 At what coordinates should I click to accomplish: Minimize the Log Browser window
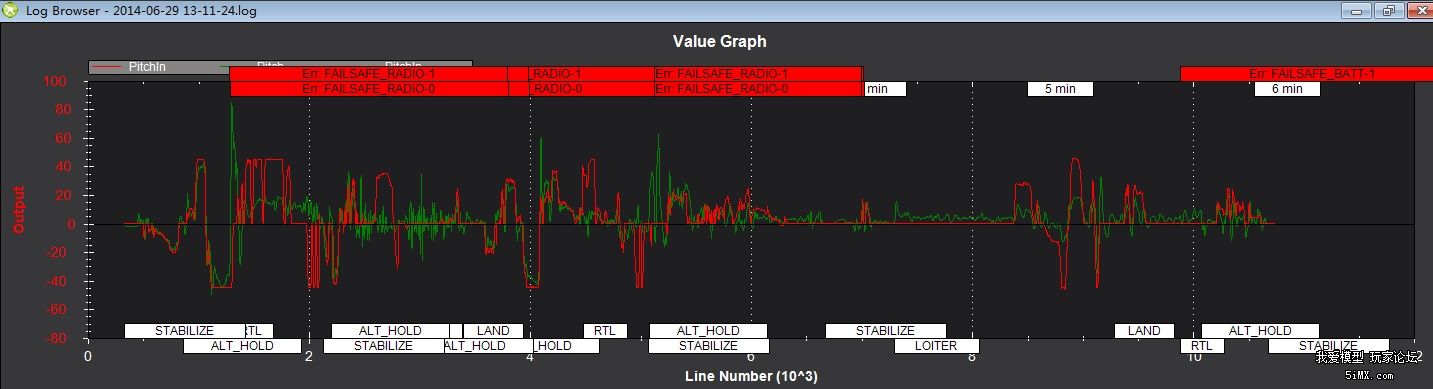pos(1356,10)
